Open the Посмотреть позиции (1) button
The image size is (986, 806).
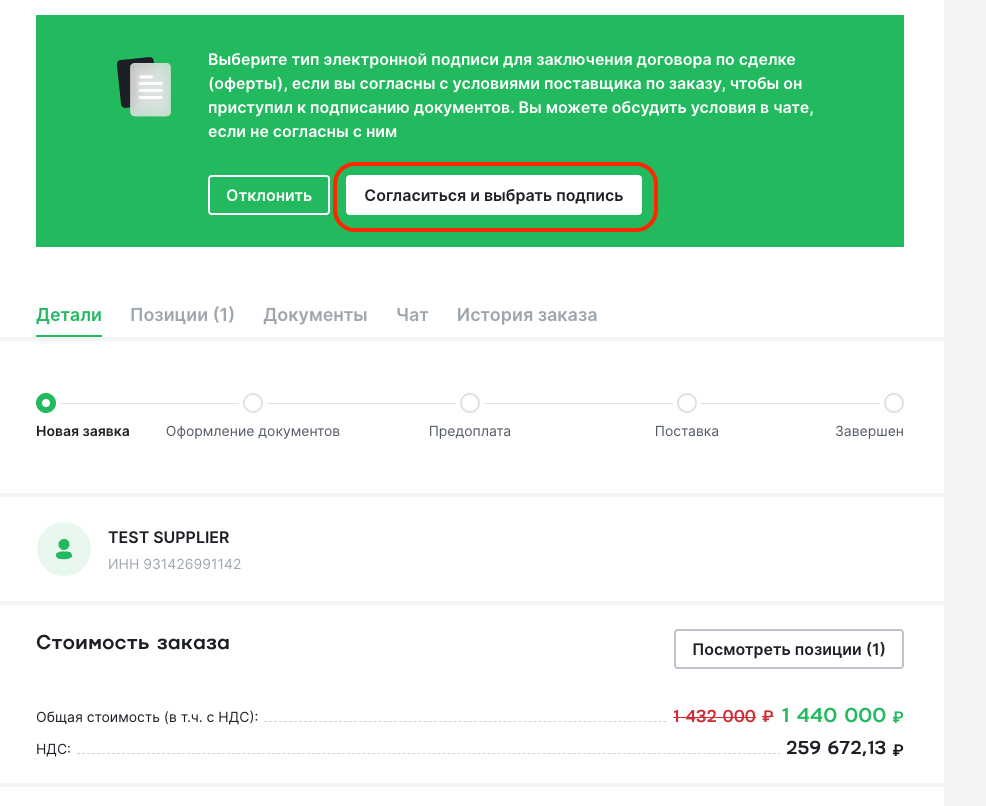coord(789,649)
